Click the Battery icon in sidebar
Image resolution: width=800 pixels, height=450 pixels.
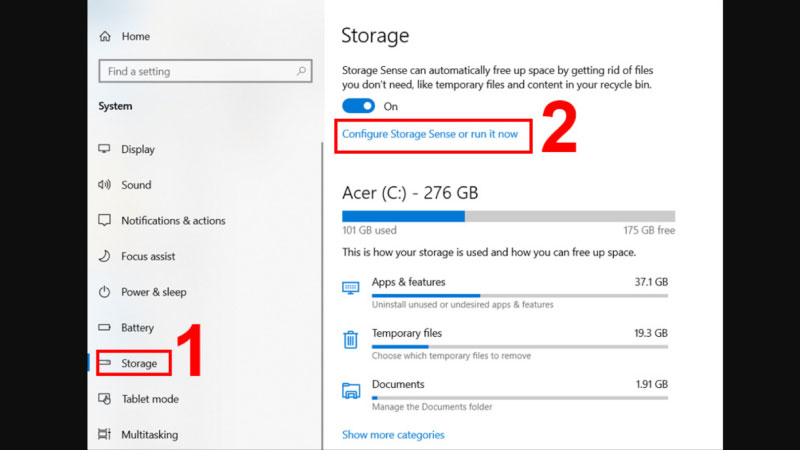104,328
